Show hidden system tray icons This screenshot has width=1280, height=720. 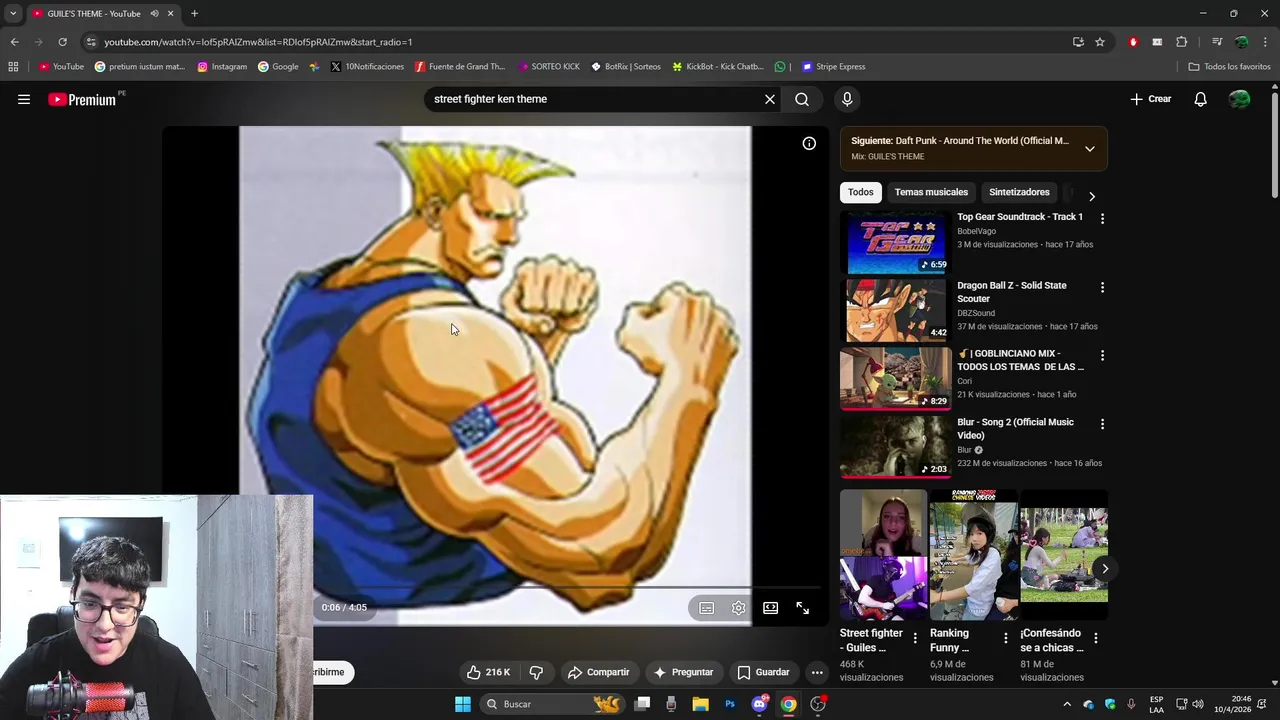pos(1067,704)
